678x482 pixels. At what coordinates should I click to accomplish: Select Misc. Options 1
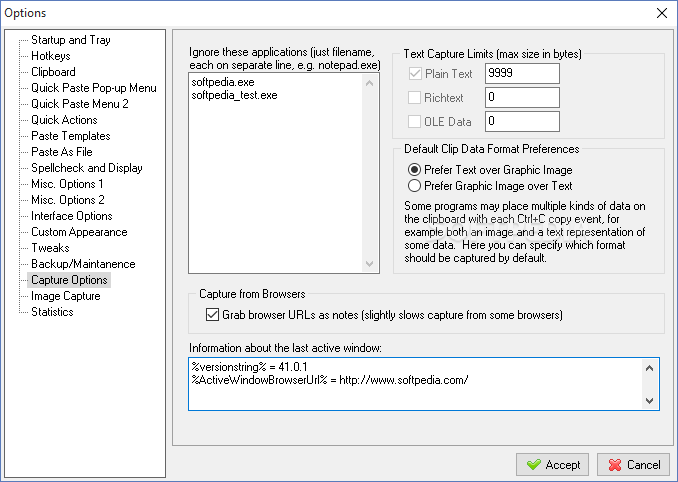[x=67, y=184]
